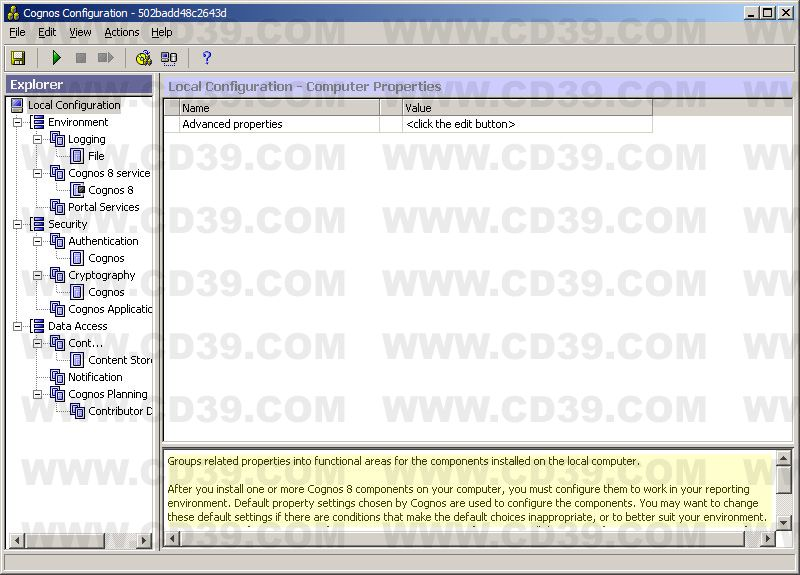The height and width of the screenshot is (575, 800).
Task: Click the Cognos Configuration title bar icon
Action: pyautogui.click(x=13, y=13)
